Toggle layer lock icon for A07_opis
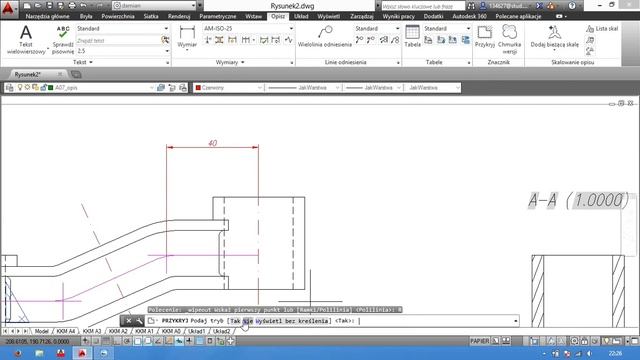 (43, 87)
